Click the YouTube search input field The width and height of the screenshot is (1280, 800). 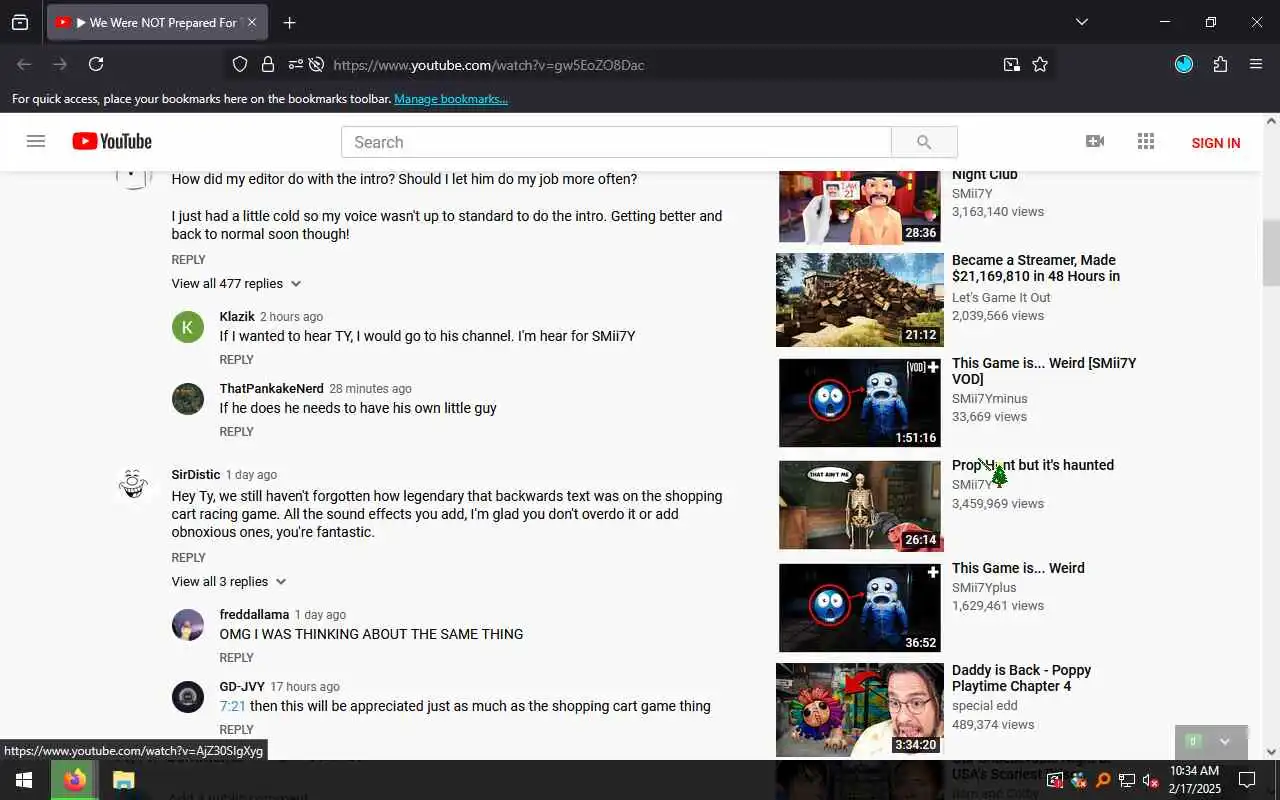coord(616,142)
